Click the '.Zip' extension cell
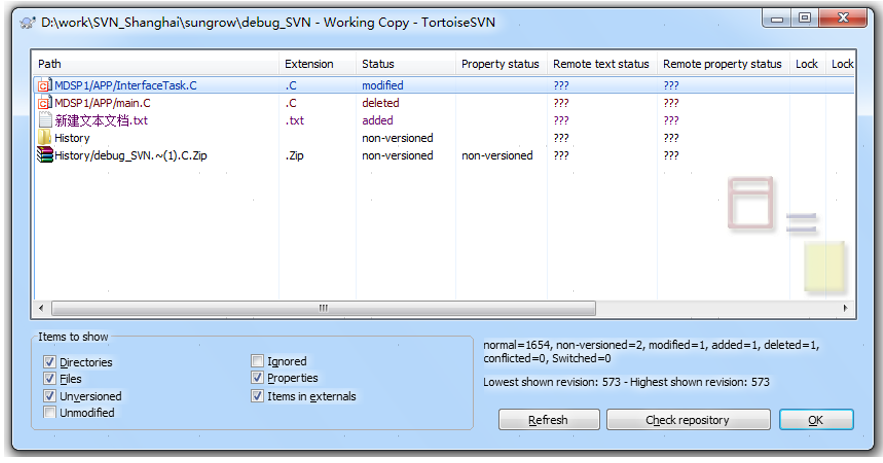 tap(295, 155)
